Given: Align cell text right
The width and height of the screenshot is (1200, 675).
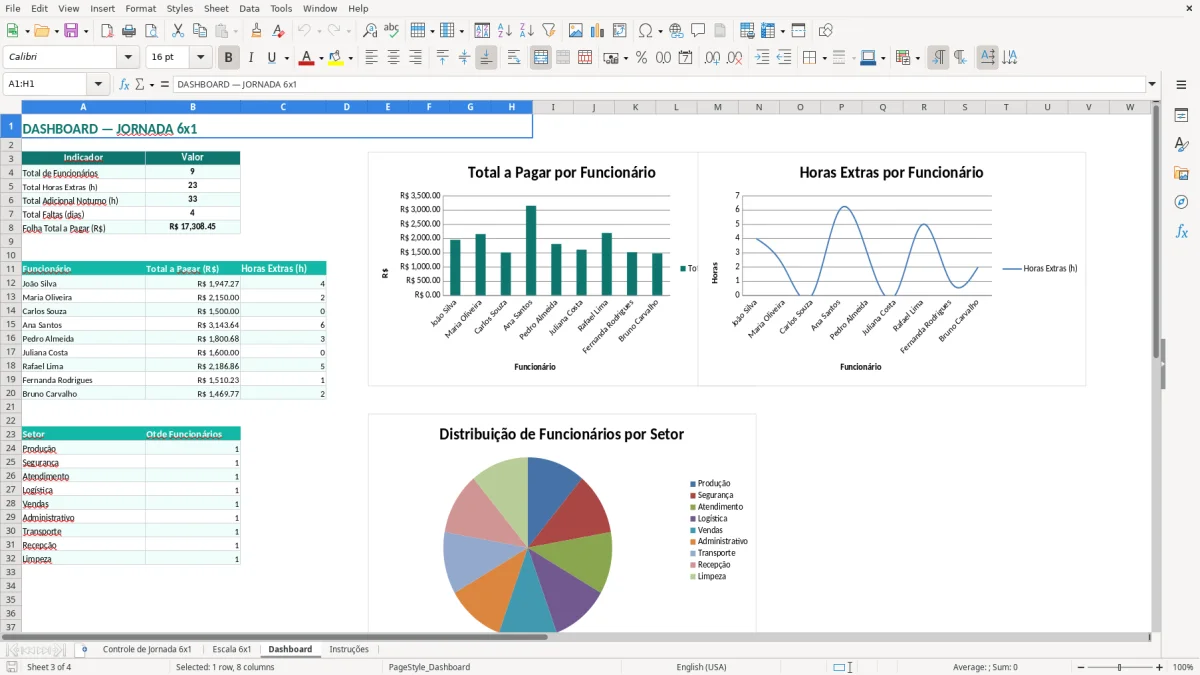Looking at the screenshot, I should 416,58.
